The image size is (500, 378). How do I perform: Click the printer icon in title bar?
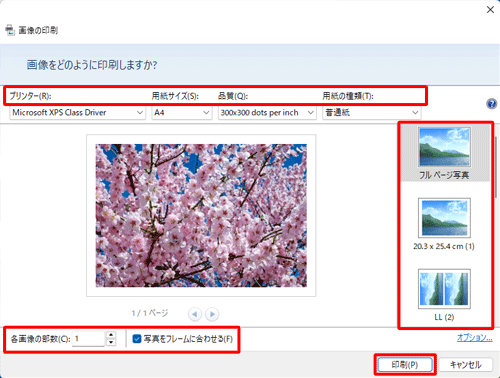[10, 30]
